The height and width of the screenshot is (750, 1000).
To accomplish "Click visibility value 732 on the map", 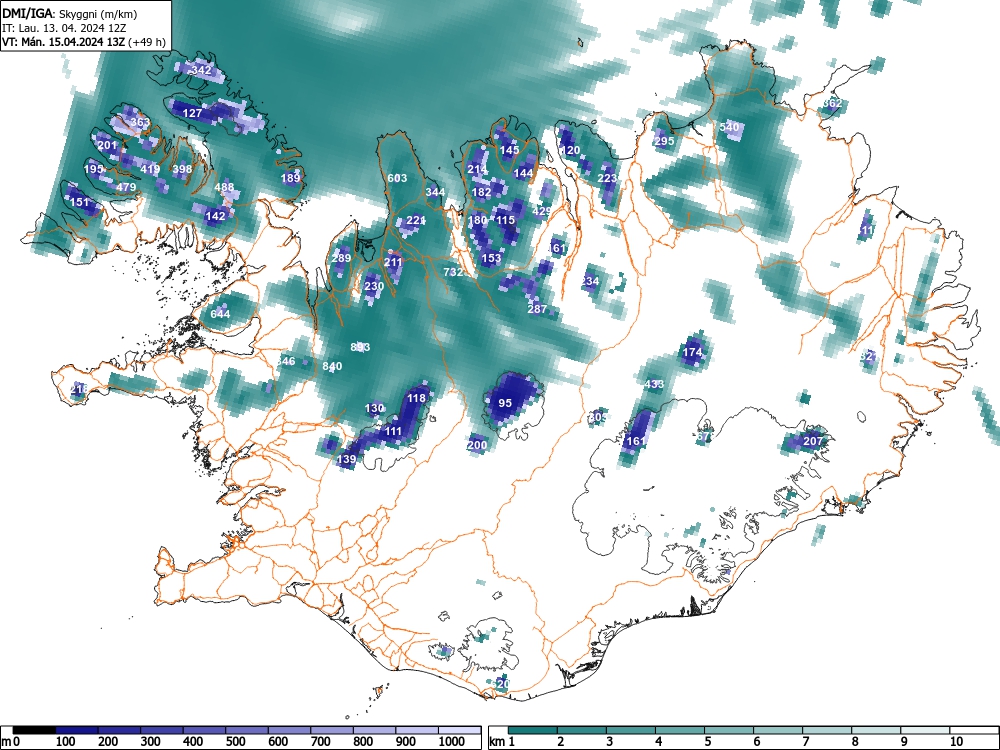I will 453,272.
